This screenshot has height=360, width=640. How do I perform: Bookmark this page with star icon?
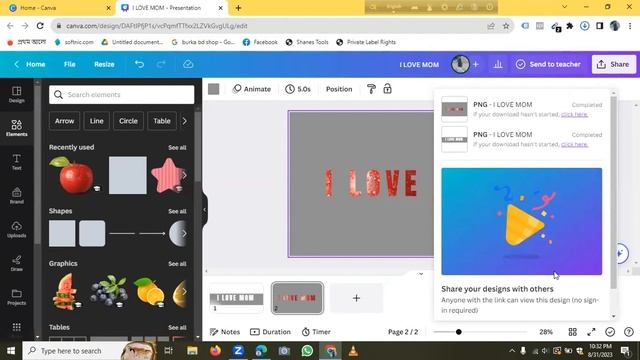pyautogui.click(x=506, y=26)
